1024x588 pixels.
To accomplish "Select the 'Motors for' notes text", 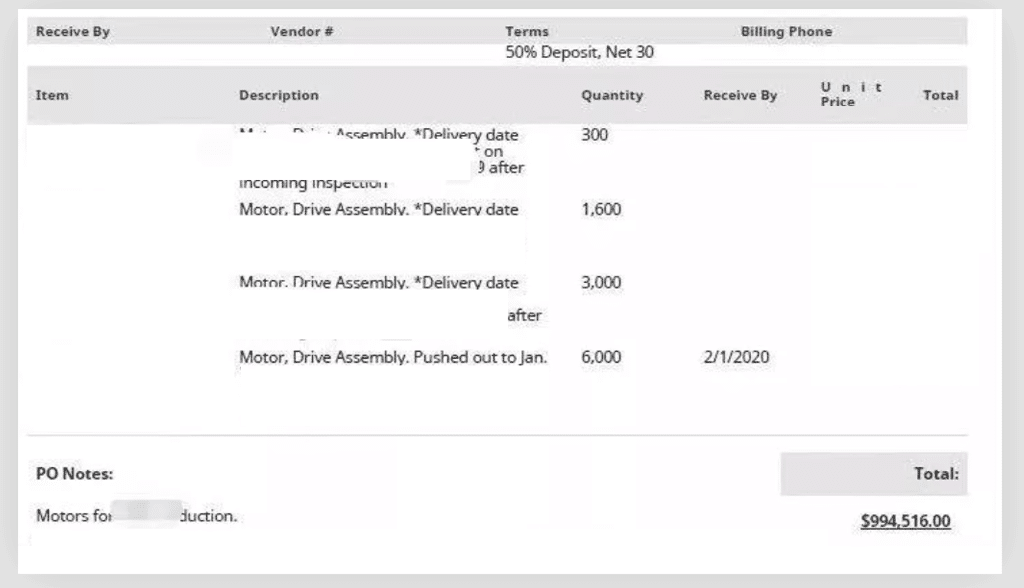I will click(x=74, y=515).
